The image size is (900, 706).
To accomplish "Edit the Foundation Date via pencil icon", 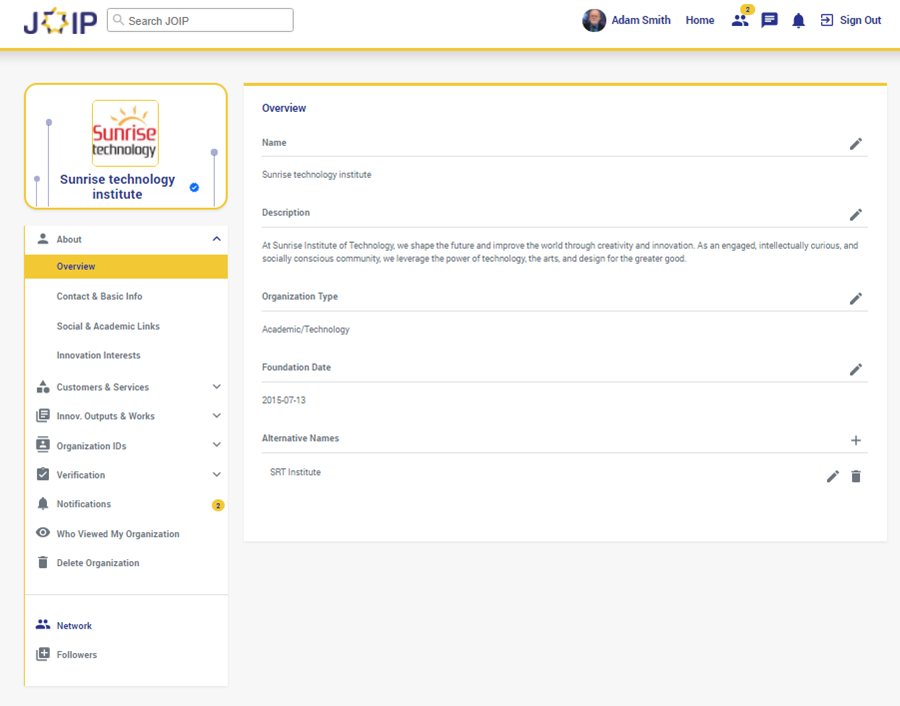I will click(x=855, y=370).
